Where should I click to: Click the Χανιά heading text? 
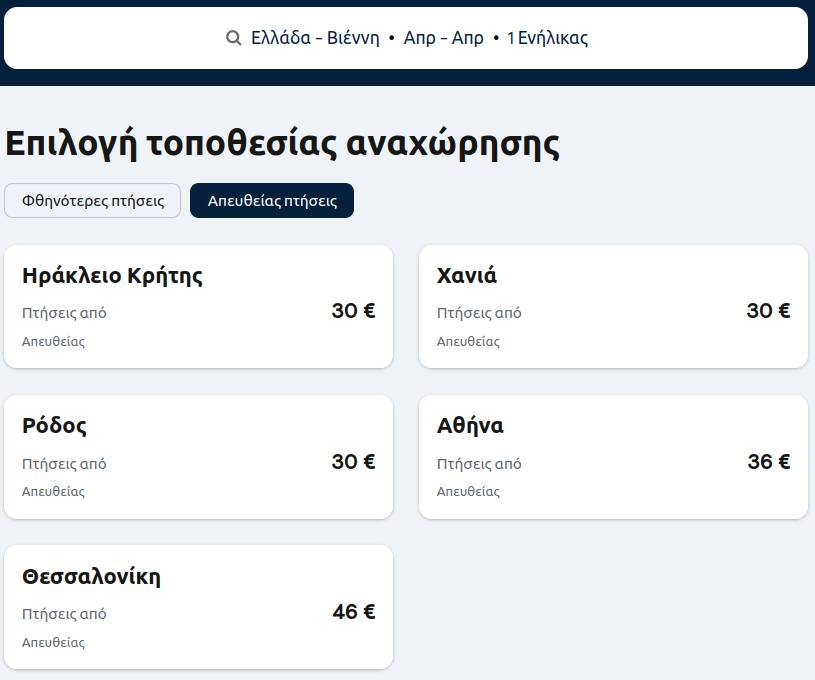click(467, 276)
